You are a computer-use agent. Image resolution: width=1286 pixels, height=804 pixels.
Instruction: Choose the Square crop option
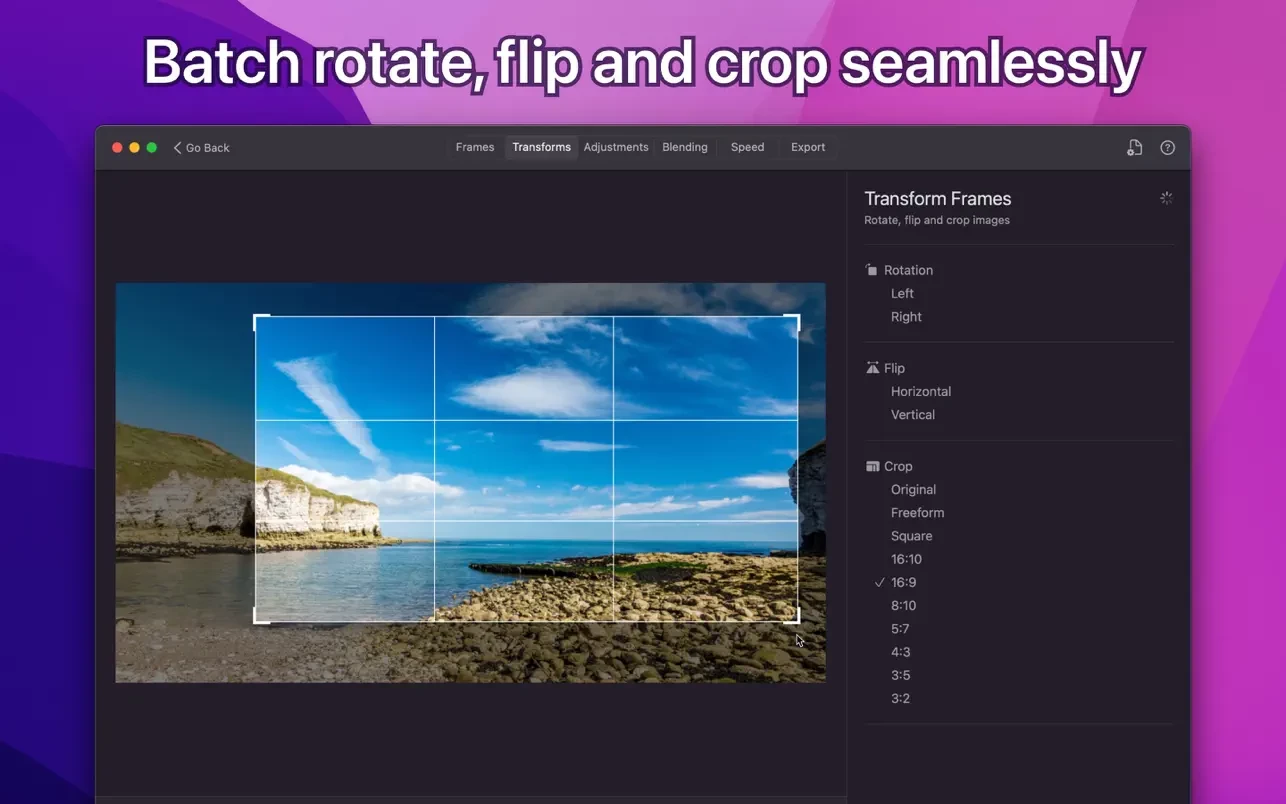[911, 536]
